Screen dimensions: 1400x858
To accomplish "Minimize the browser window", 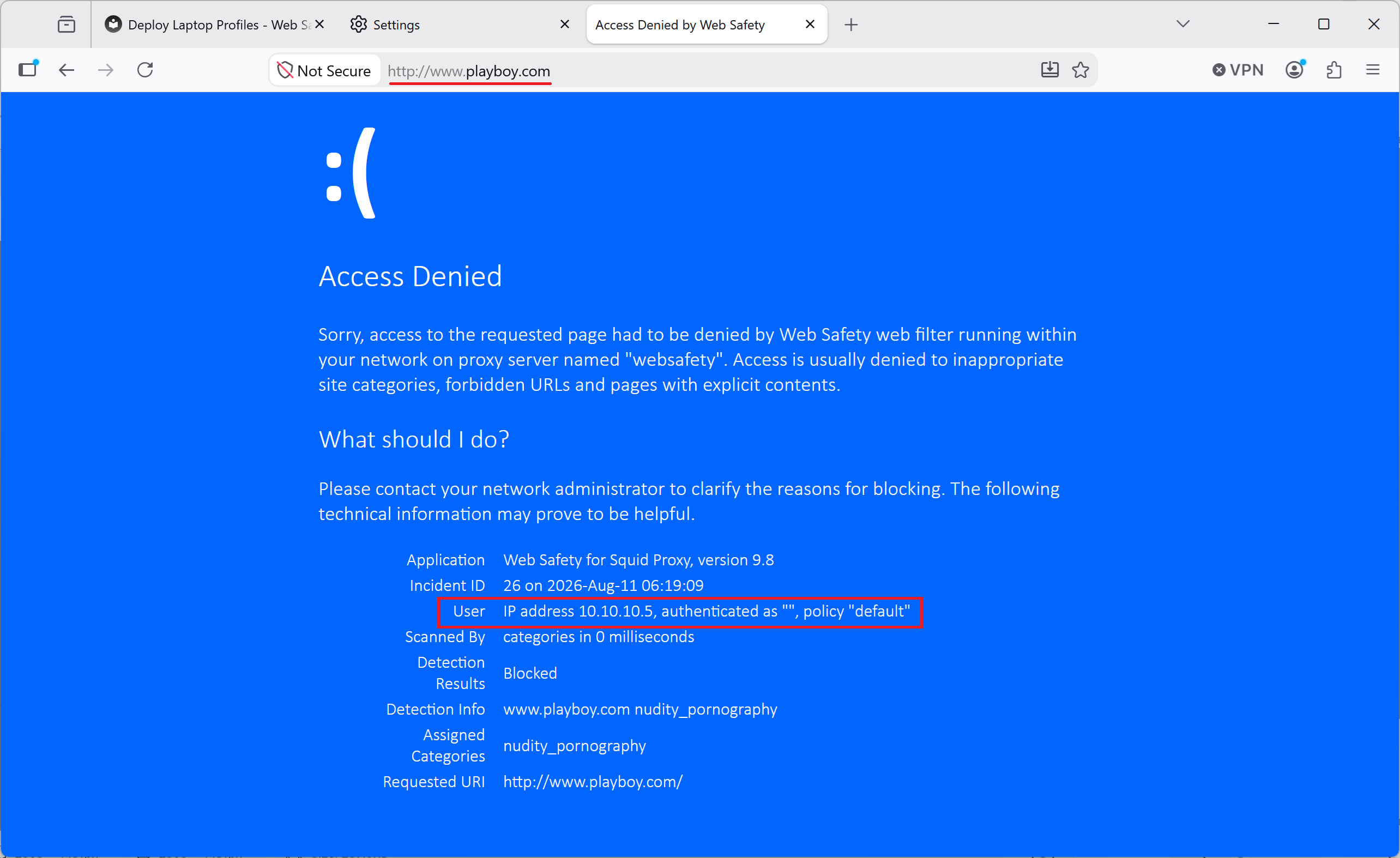I will tap(1274, 25).
